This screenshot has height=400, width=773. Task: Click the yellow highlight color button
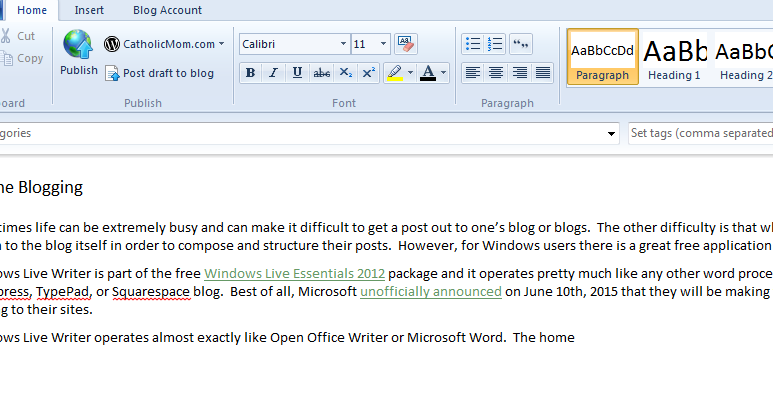click(395, 72)
